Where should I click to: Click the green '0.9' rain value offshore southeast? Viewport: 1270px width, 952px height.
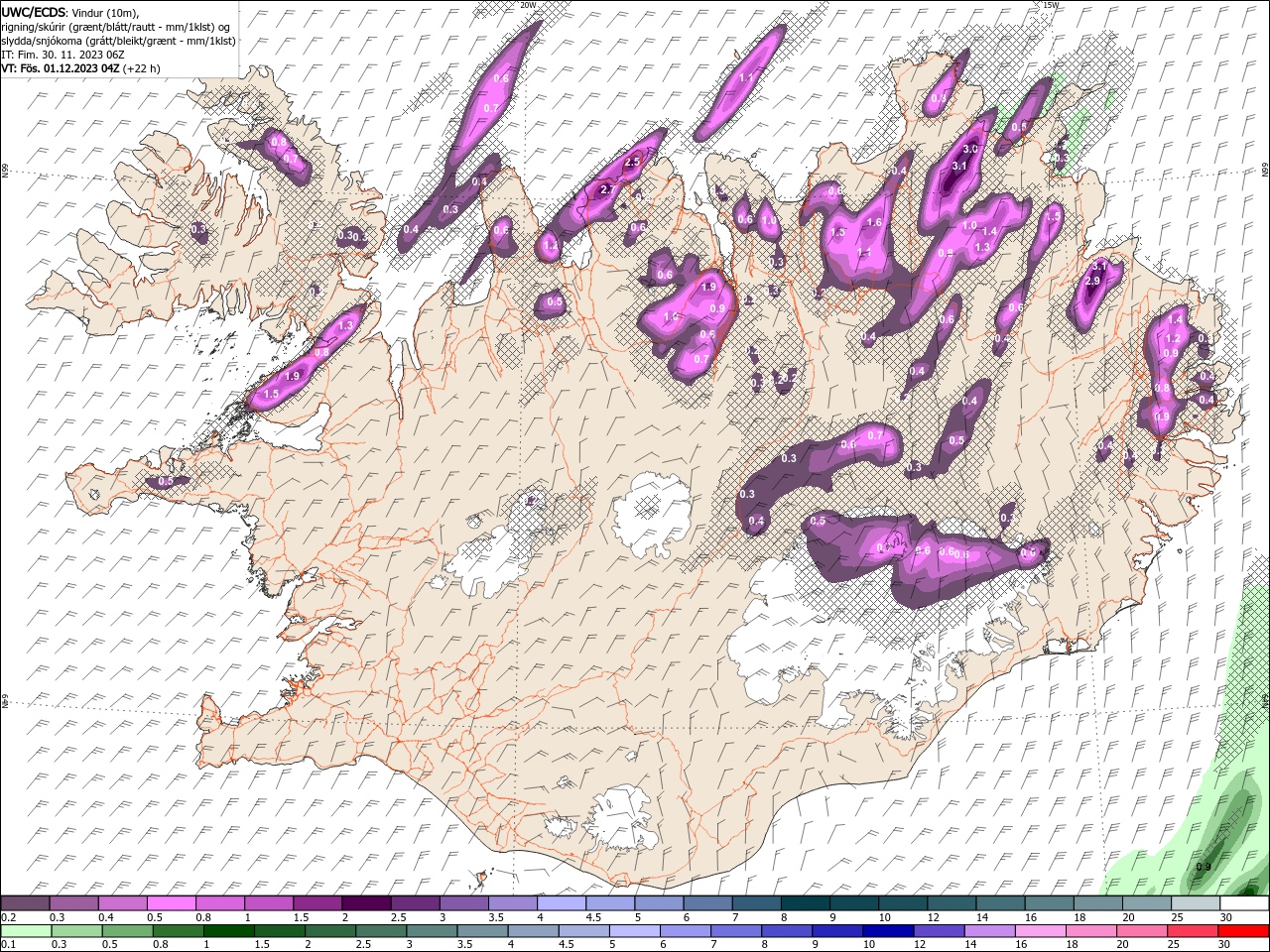pos(1203,867)
